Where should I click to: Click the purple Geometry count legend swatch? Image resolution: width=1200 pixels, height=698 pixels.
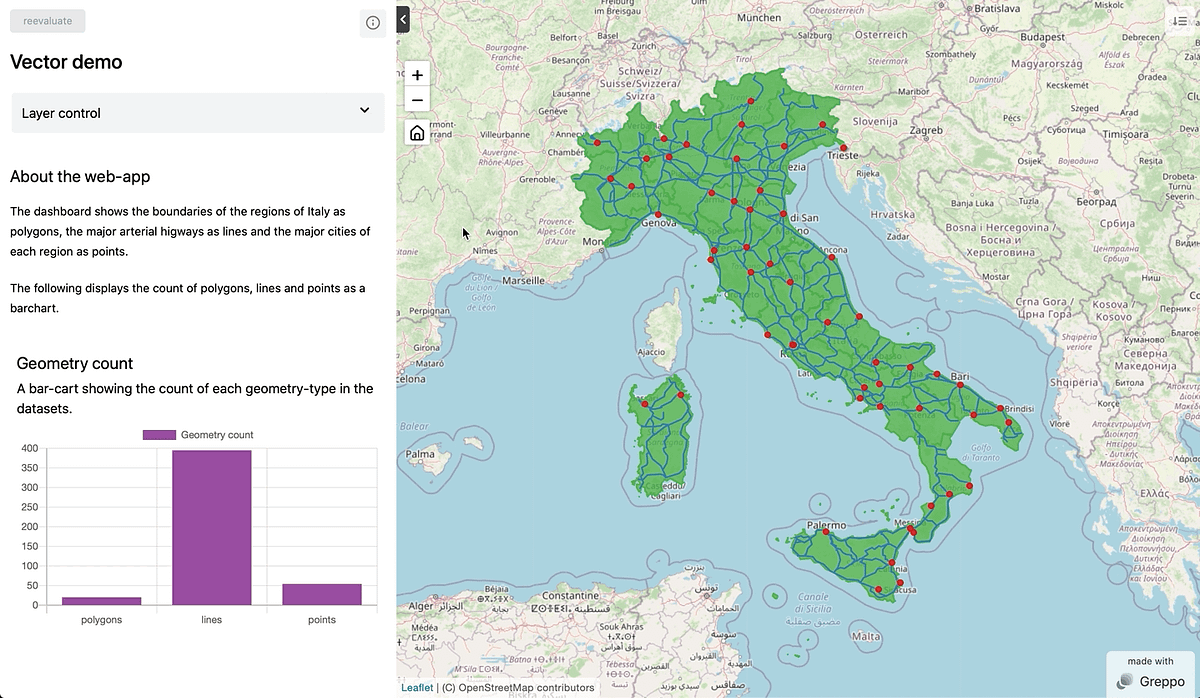point(158,434)
